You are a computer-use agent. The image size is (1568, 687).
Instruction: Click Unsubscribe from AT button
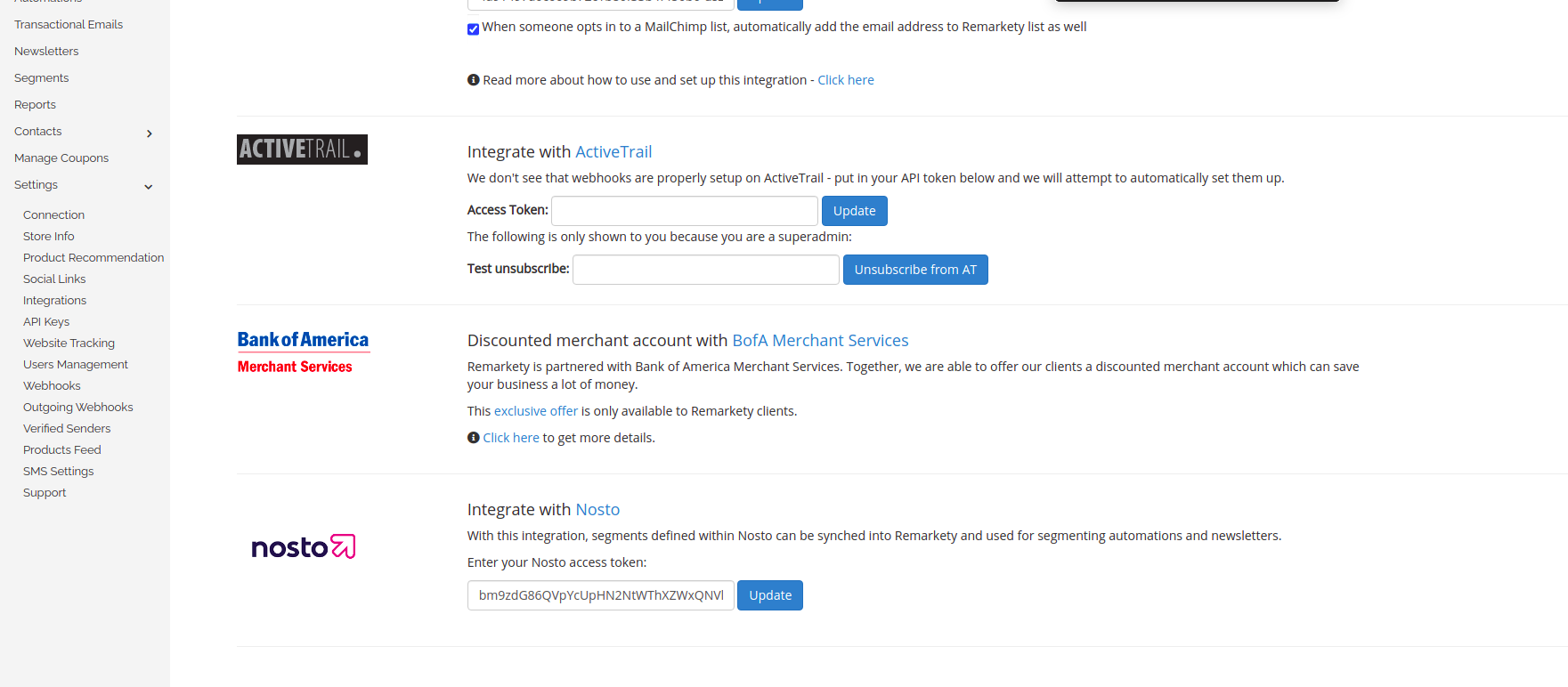click(x=915, y=270)
